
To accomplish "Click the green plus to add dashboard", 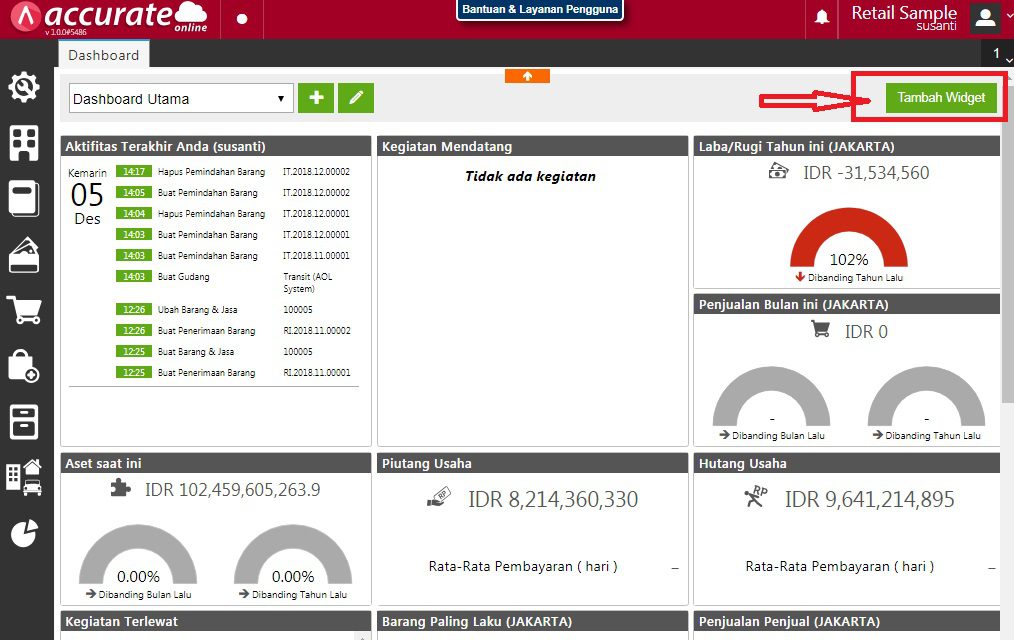I will pyautogui.click(x=315, y=98).
